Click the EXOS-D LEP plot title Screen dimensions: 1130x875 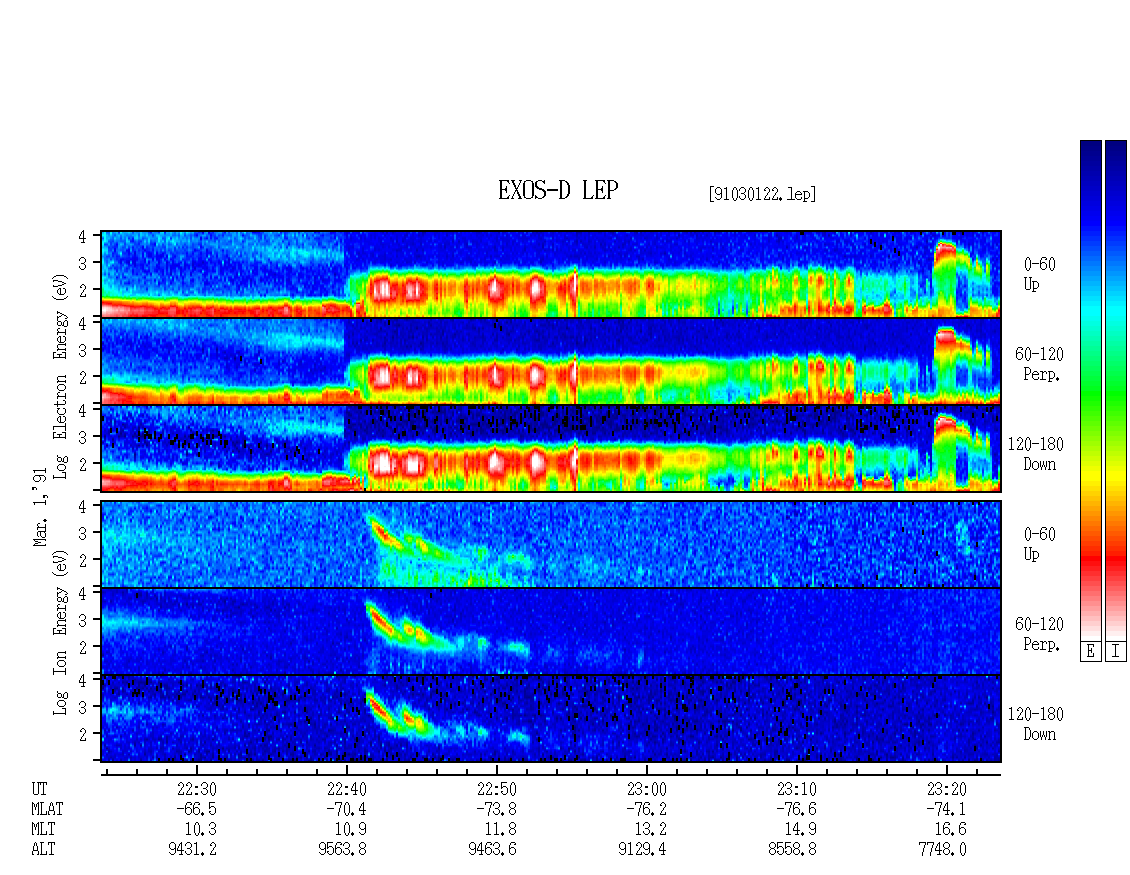click(x=558, y=190)
